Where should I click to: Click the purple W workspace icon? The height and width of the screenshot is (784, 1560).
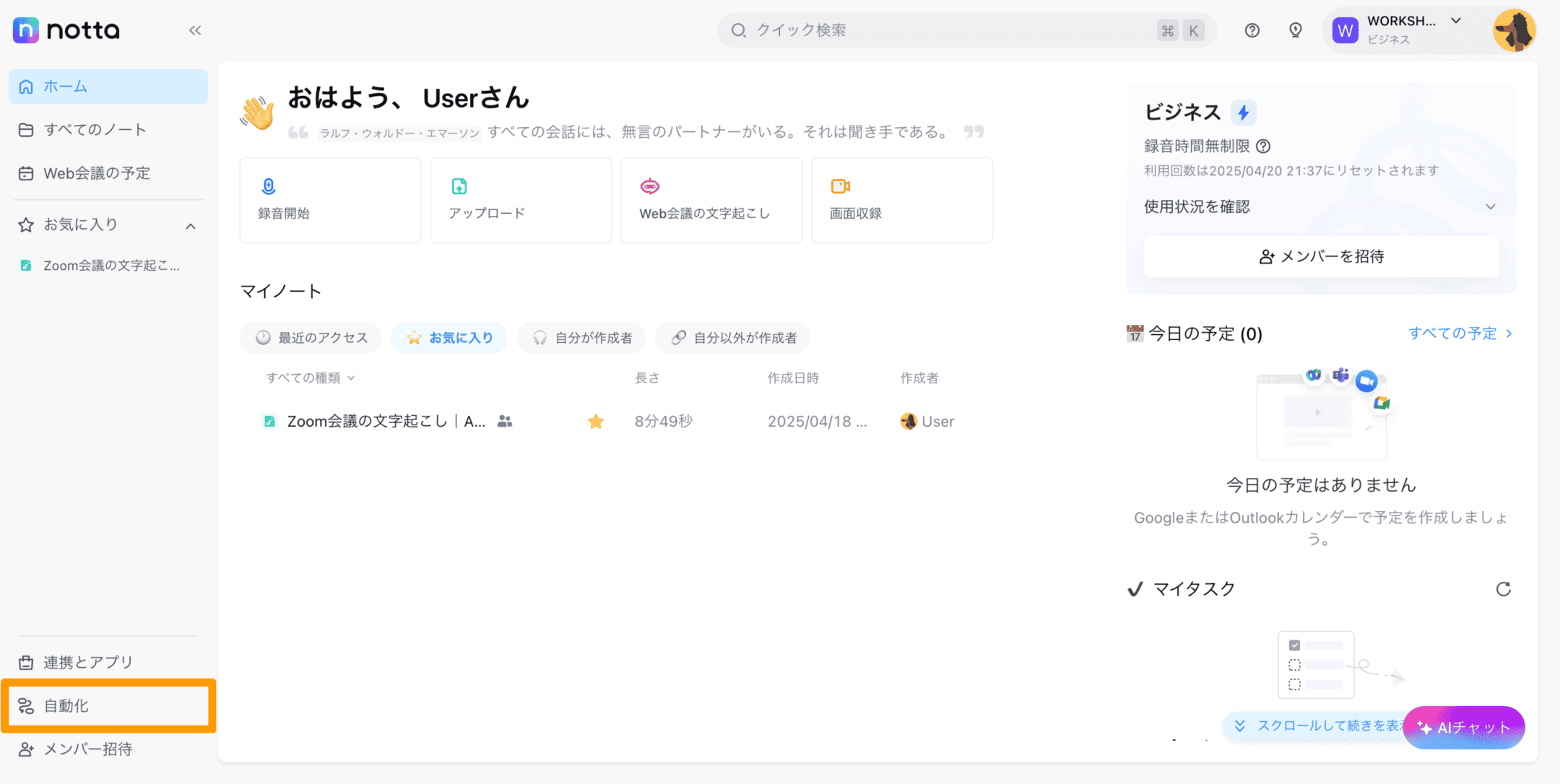1345,30
